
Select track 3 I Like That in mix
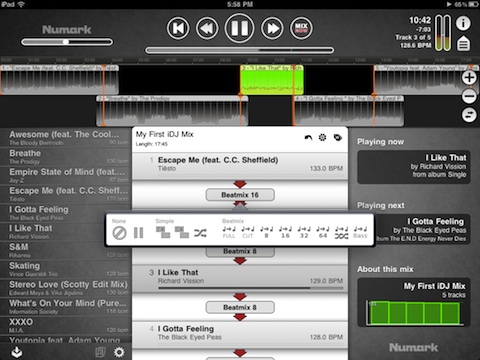pos(240,279)
